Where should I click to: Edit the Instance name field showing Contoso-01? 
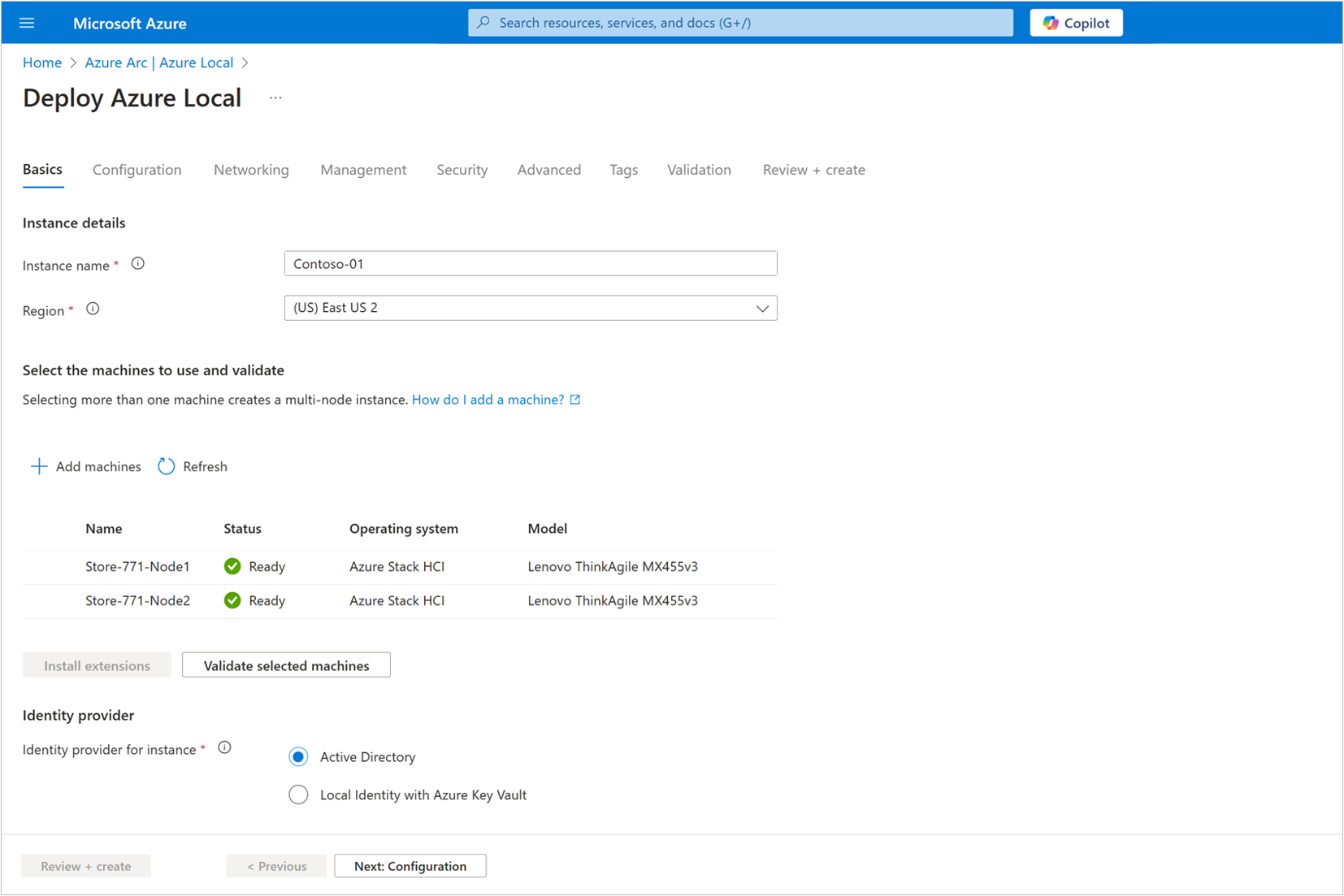(x=530, y=262)
